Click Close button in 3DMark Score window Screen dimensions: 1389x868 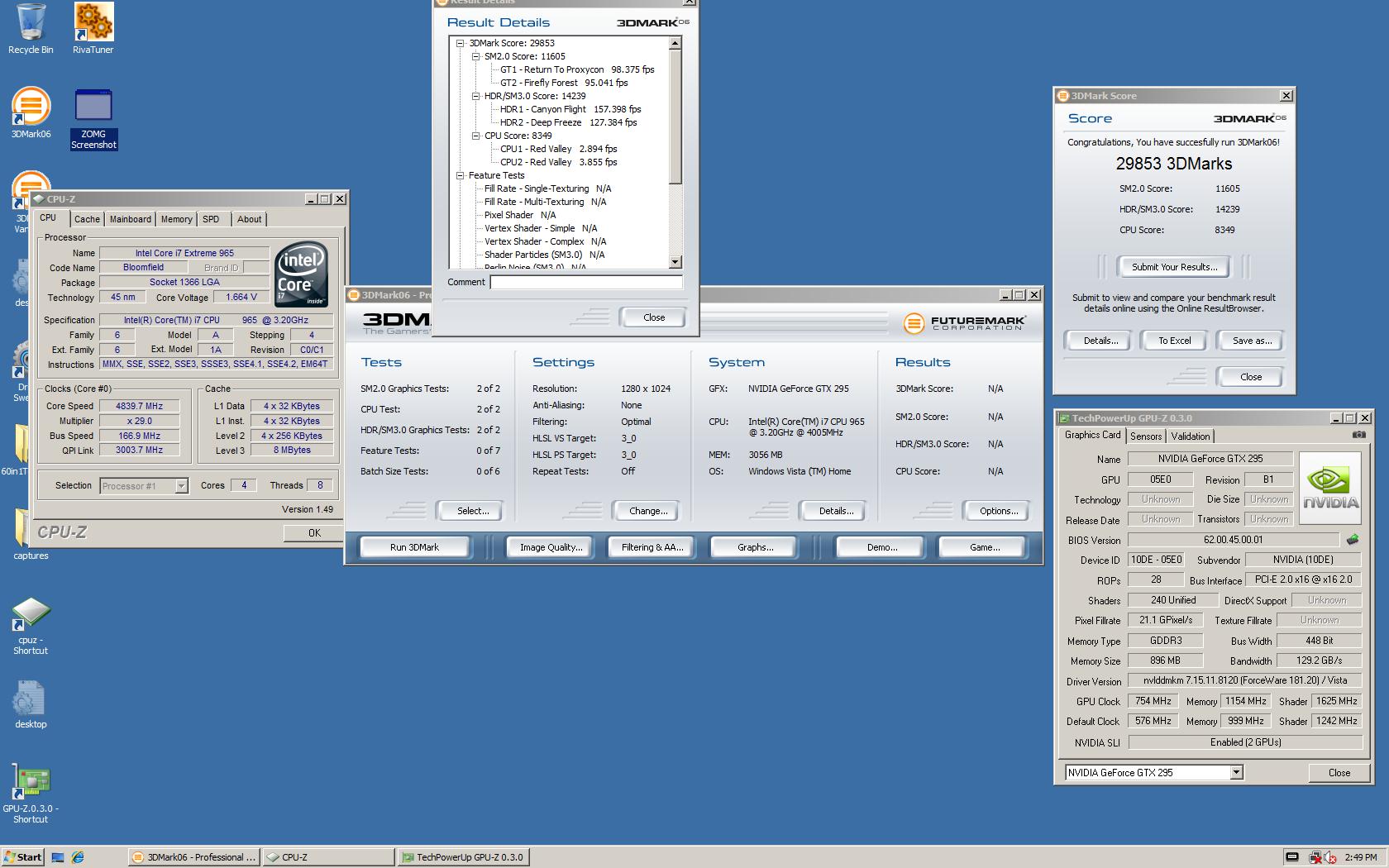(1251, 377)
